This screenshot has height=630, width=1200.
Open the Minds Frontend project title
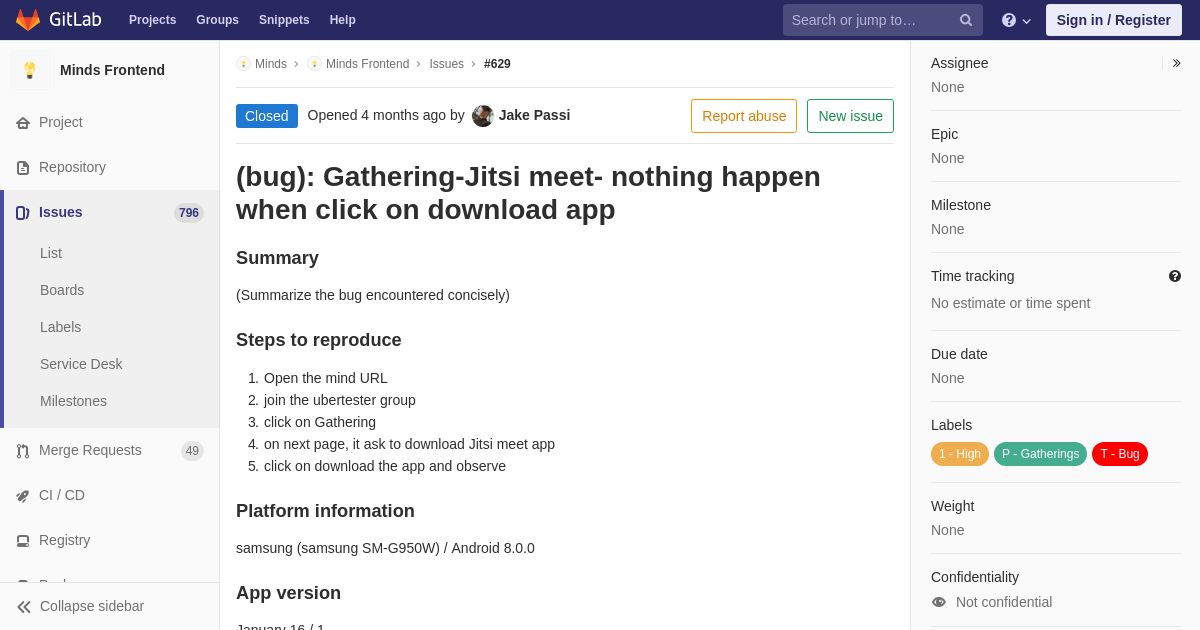click(112, 70)
